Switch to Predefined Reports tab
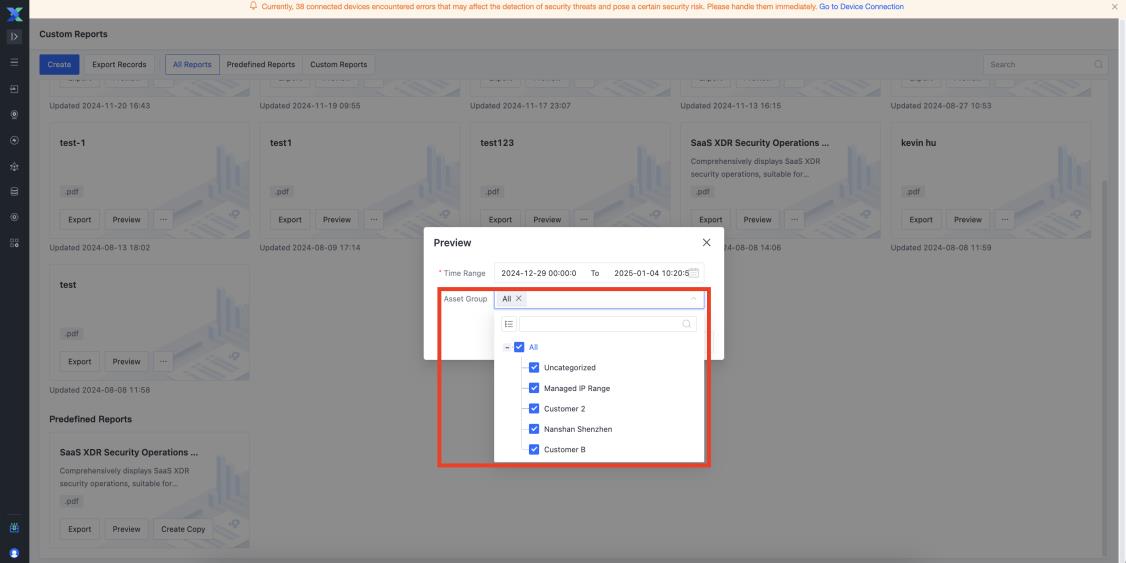The height and width of the screenshot is (563, 1126). point(261,65)
